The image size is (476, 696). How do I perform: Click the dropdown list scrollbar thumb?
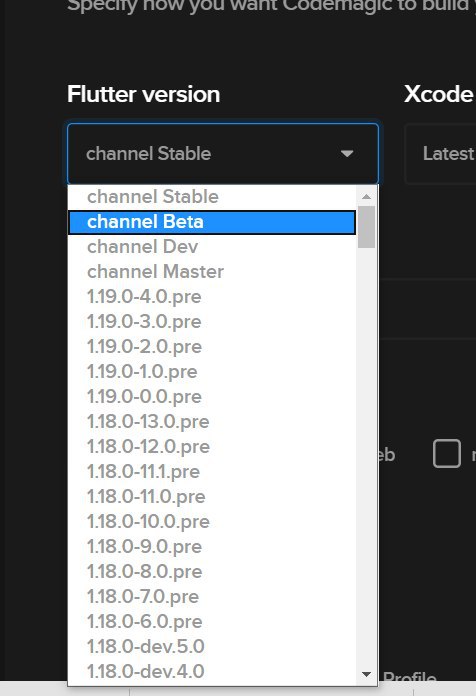(x=366, y=227)
